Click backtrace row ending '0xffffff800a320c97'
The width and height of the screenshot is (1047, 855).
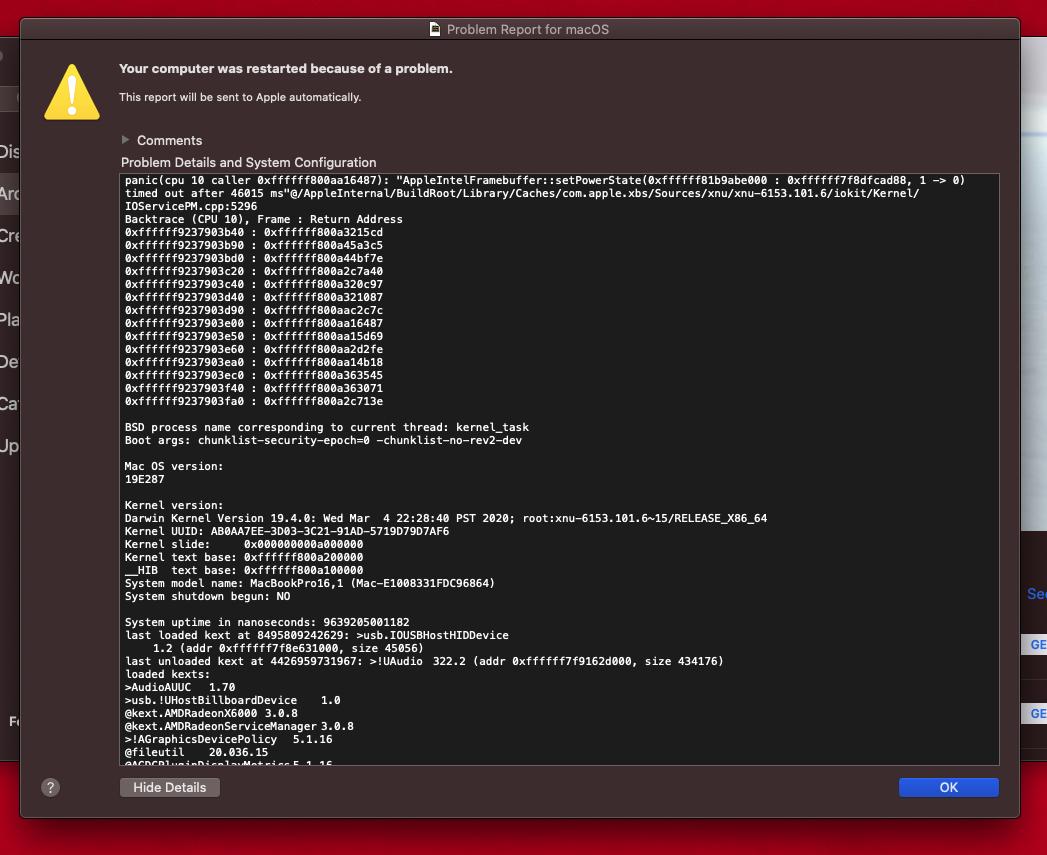click(254, 285)
